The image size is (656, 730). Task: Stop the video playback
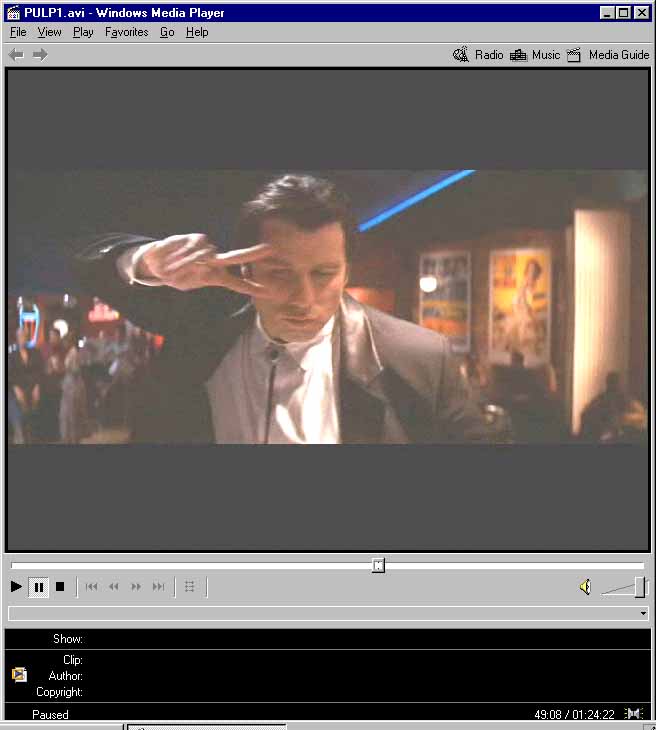pyautogui.click(x=60, y=587)
